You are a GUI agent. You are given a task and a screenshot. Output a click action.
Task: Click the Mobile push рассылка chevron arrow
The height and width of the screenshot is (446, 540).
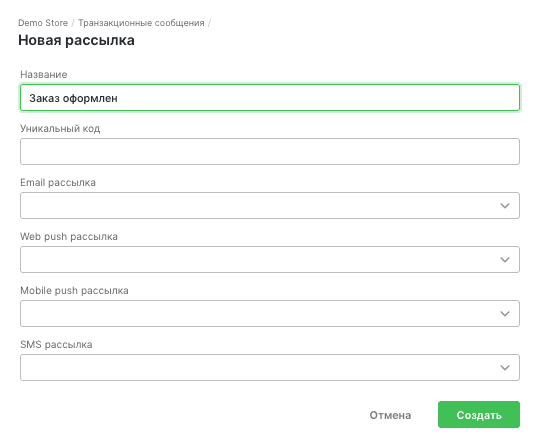pyautogui.click(x=505, y=314)
